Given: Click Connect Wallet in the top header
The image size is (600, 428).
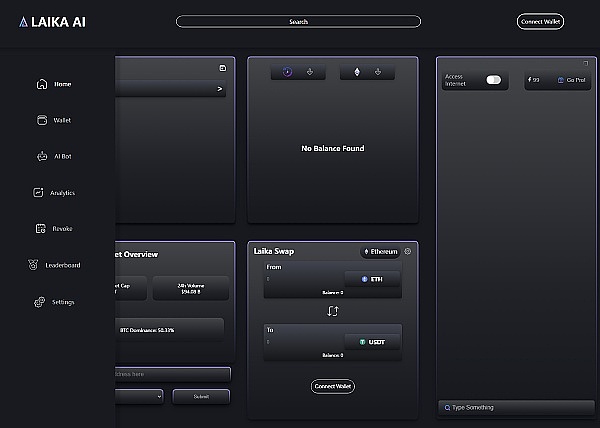Looking at the screenshot, I should pyautogui.click(x=540, y=21).
